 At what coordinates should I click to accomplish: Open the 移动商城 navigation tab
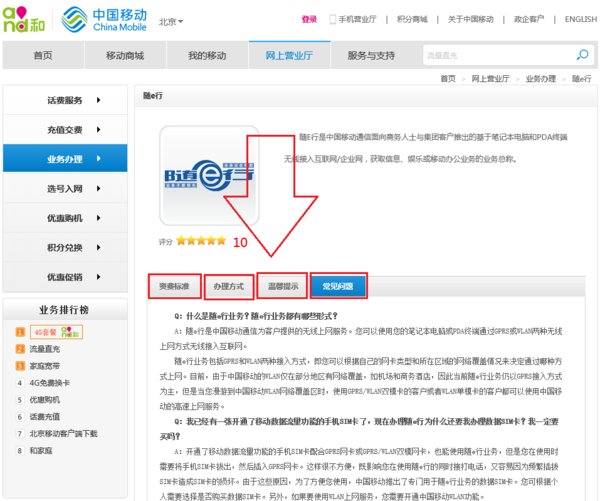point(125,55)
